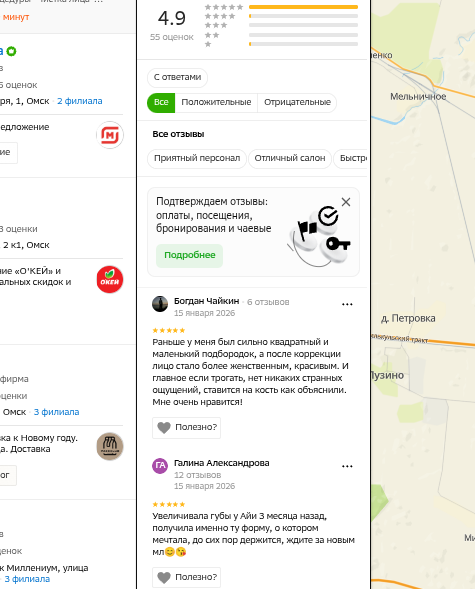This screenshot has width=475, height=589.
Task: Click the 'Подробнее' button
Action: [x=190, y=255]
